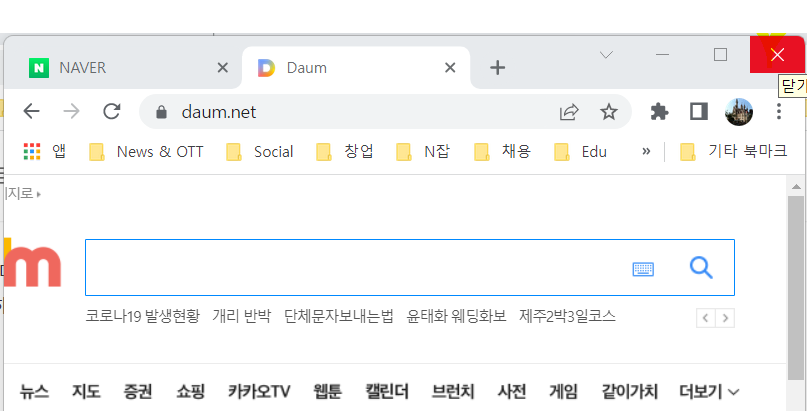Open 지도 service

pos(86,392)
